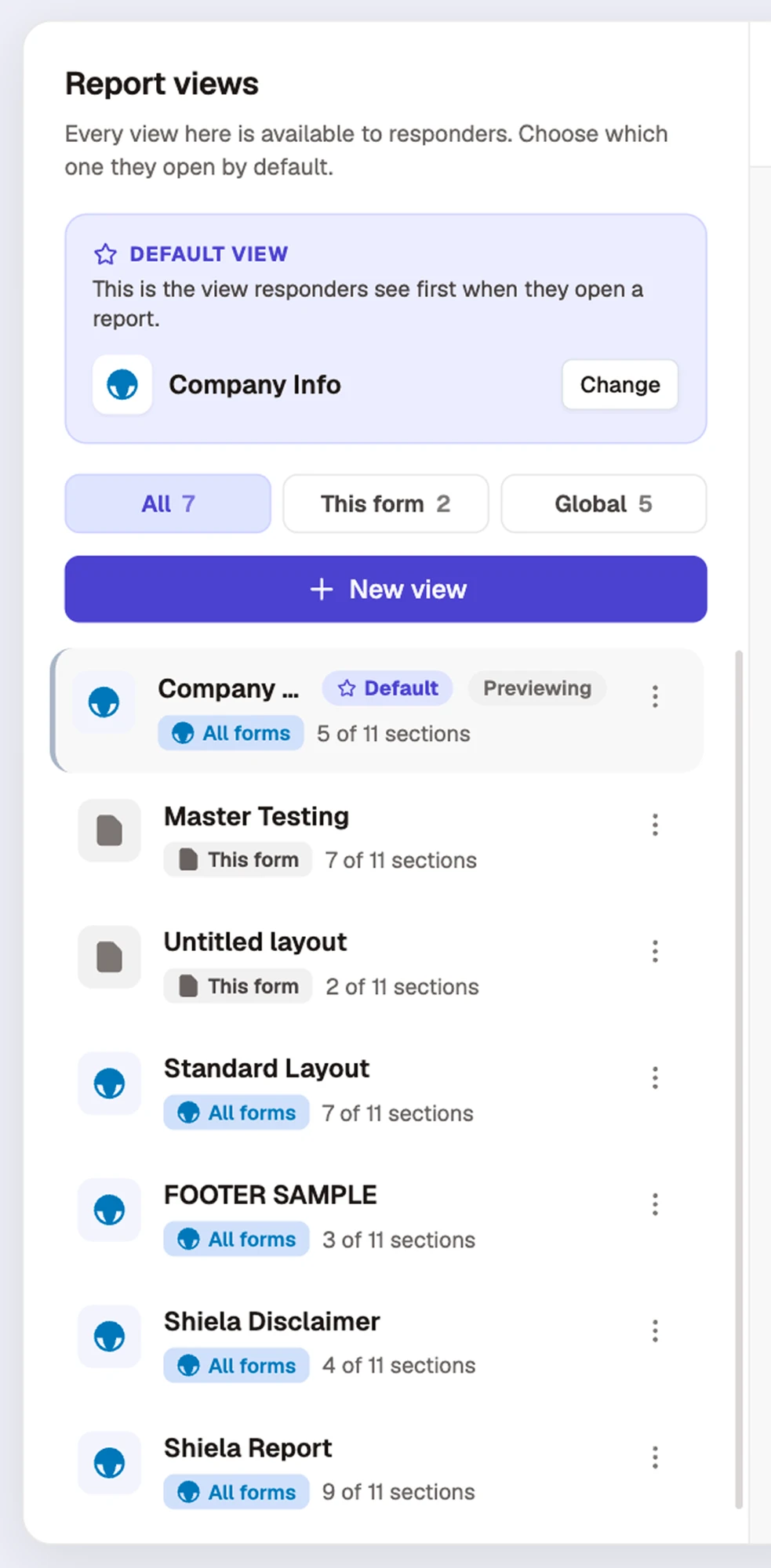Click All forms tag under Shiela Disclaimer
The height and width of the screenshot is (1568, 771).
coord(236,1366)
